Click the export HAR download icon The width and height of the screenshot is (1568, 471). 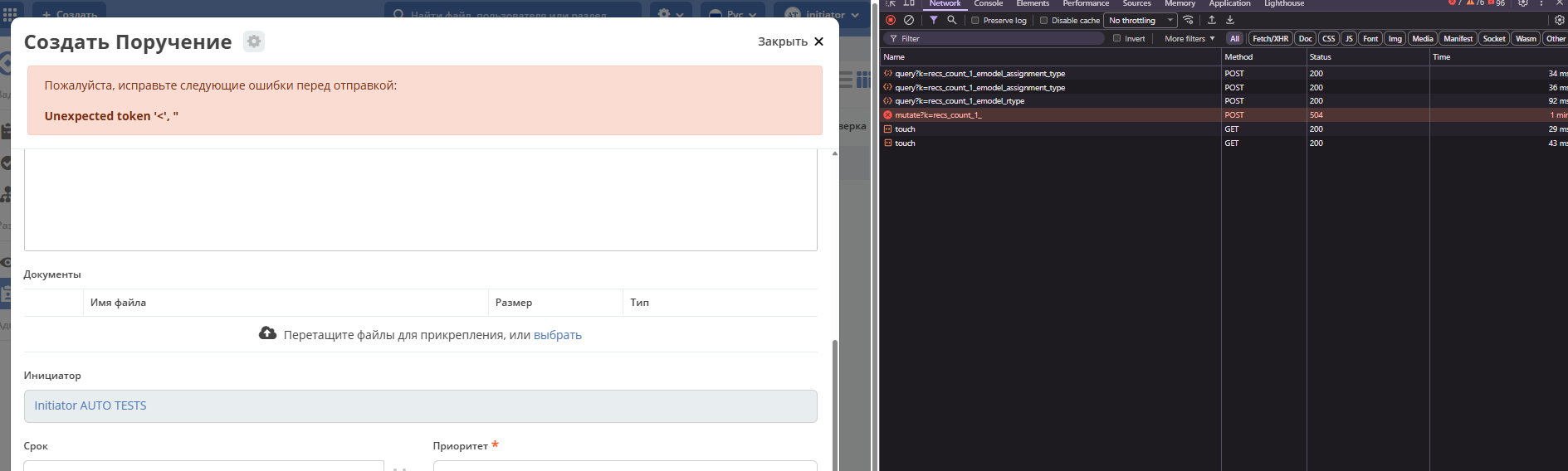point(1230,20)
